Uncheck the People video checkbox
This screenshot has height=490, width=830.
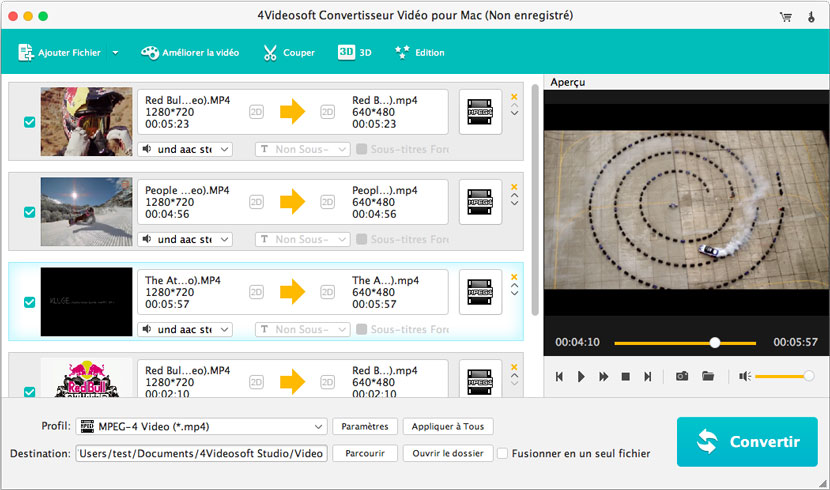click(29, 212)
